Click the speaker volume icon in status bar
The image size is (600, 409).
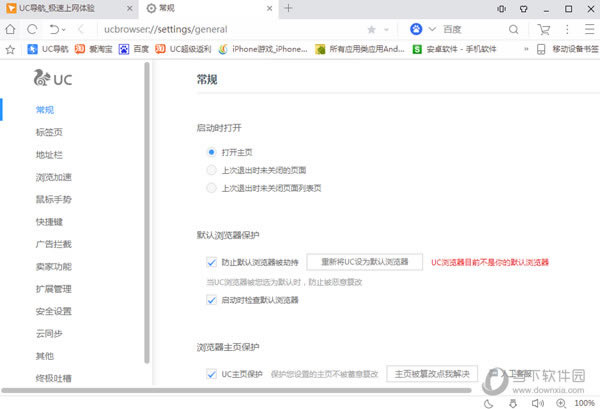coord(537,401)
